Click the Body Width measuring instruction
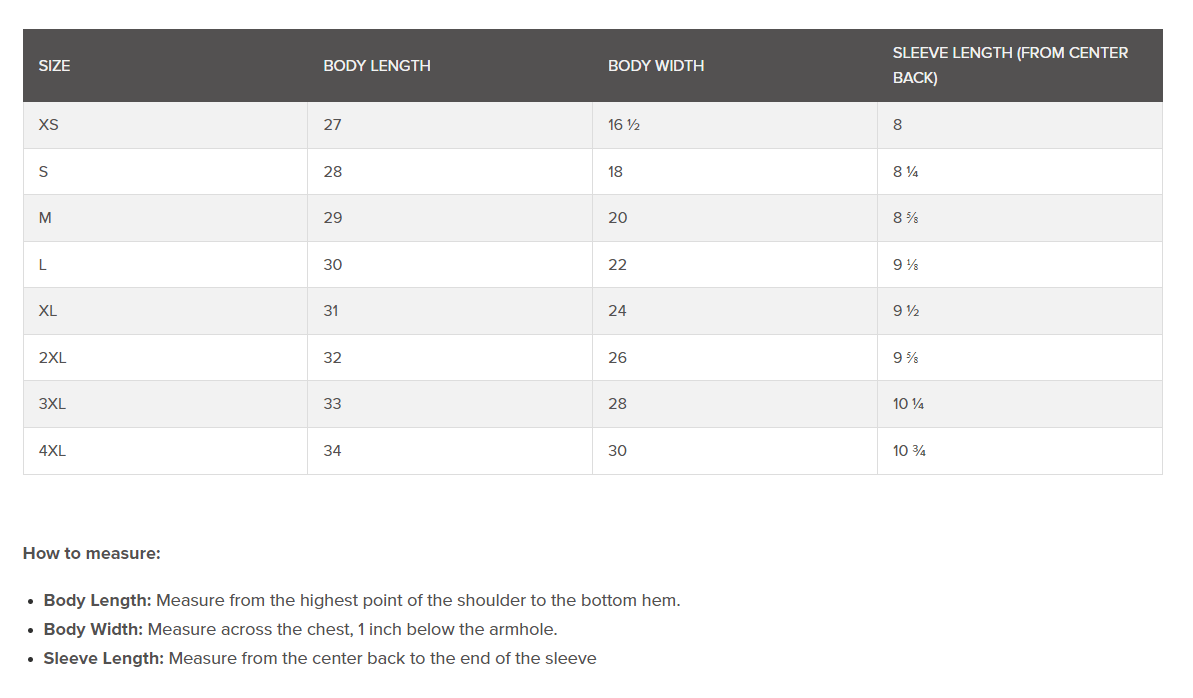This screenshot has width=1193, height=698. click(x=300, y=630)
